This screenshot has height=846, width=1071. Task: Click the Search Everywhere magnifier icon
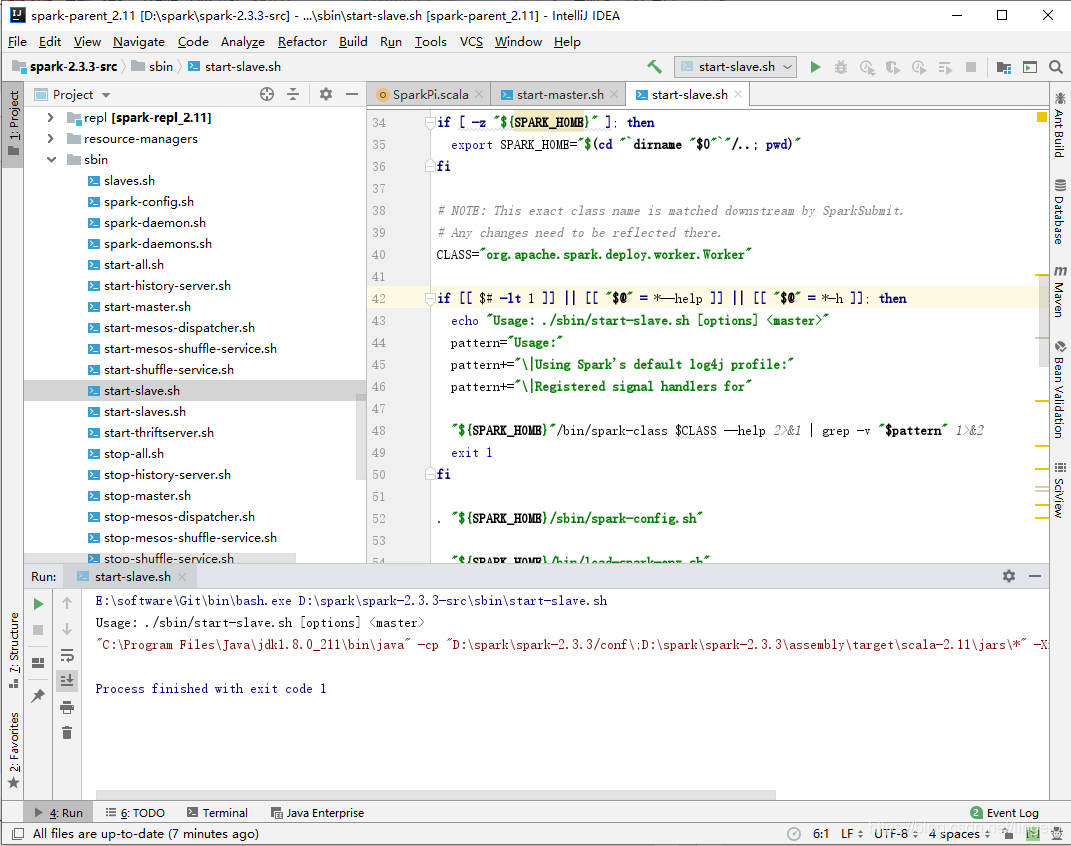tap(1055, 67)
